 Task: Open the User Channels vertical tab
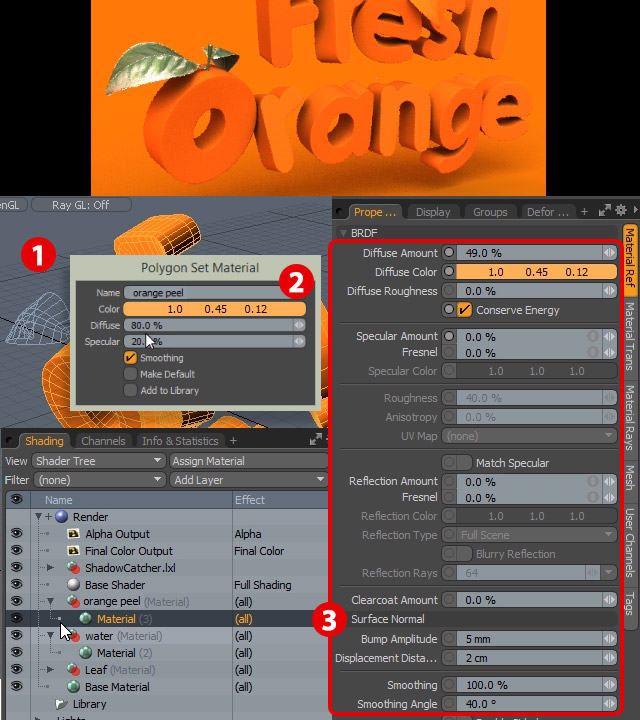point(630,542)
